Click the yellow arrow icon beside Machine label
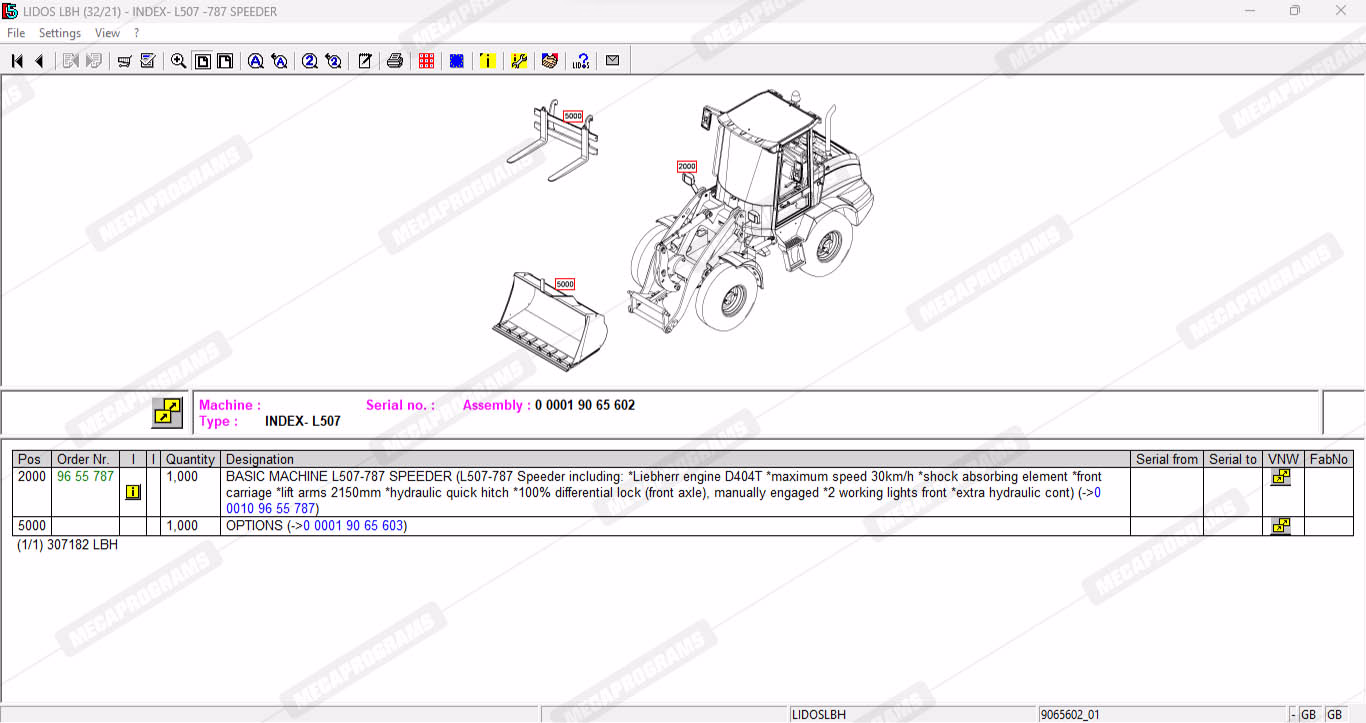This screenshot has height=723, width=1366. (x=167, y=413)
